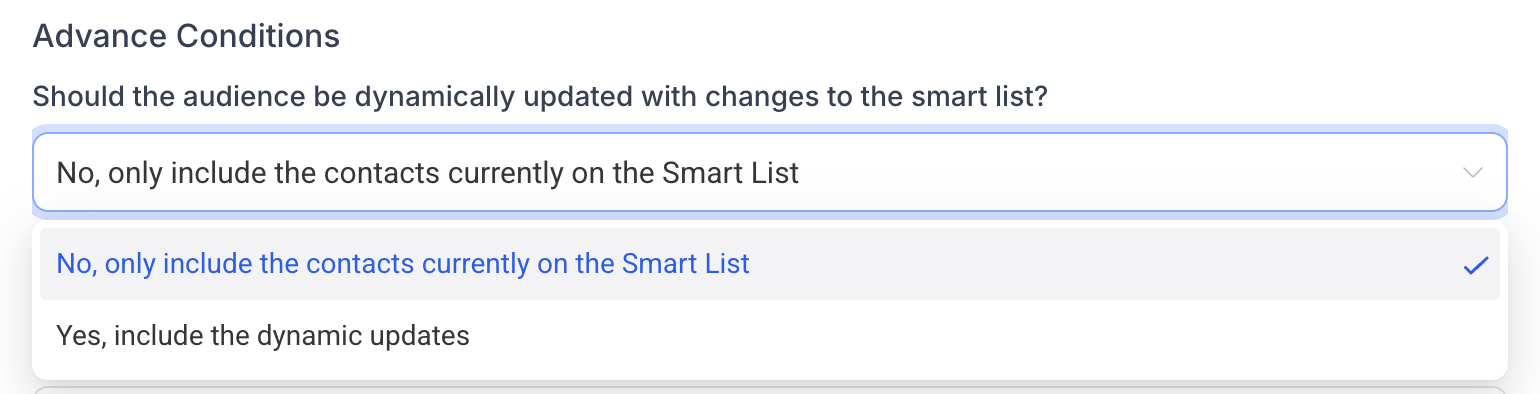The image size is (1540, 394).
Task: Click empty space right of "Yes" option text
Action: (985, 336)
